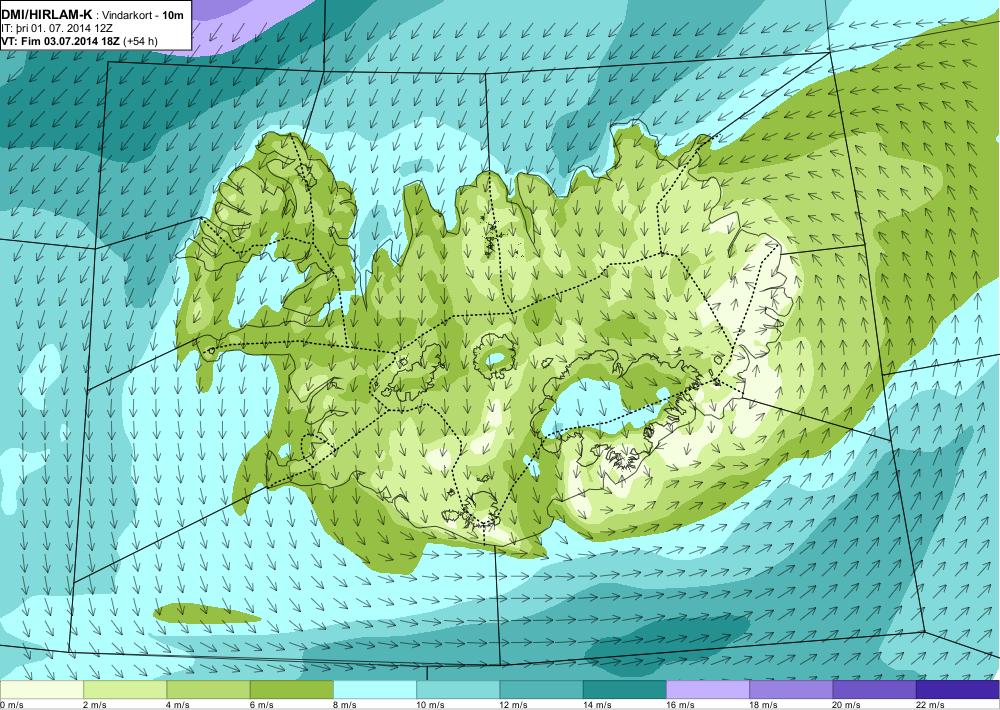The height and width of the screenshot is (710, 1000).
Task: Click the '4 m/s' legend label
Action: (x=179, y=705)
